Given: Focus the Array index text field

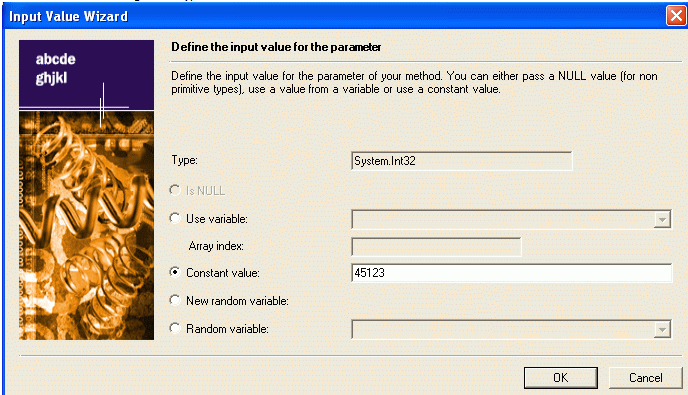Looking at the screenshot, I should [x=436, y=247].
